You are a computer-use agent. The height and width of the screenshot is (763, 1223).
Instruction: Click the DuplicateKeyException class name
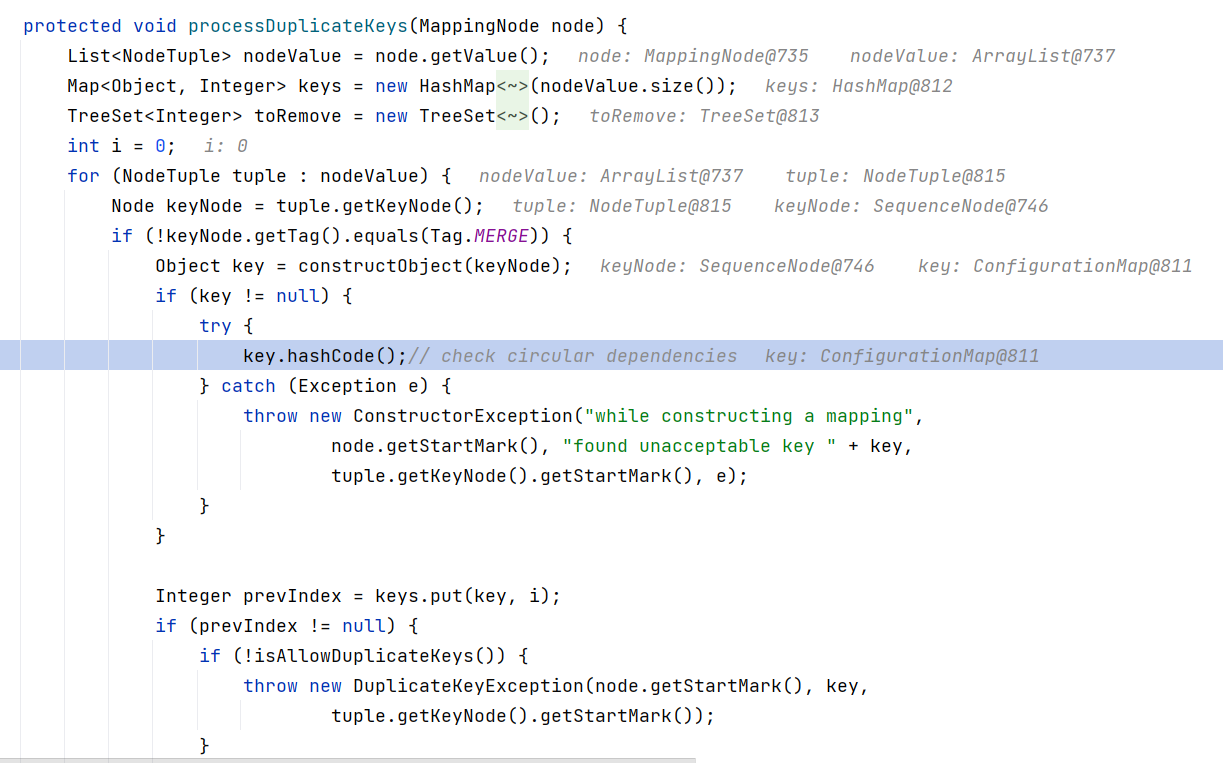[x=469, y=686]
